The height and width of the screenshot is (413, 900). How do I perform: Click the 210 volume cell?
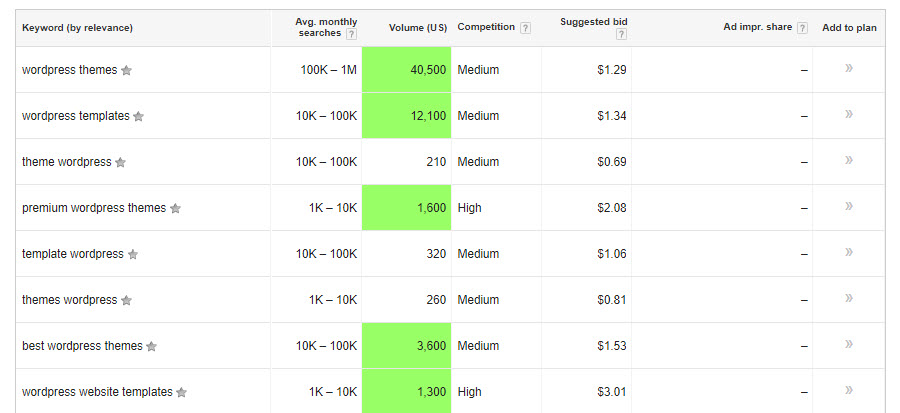pos(406,162)
